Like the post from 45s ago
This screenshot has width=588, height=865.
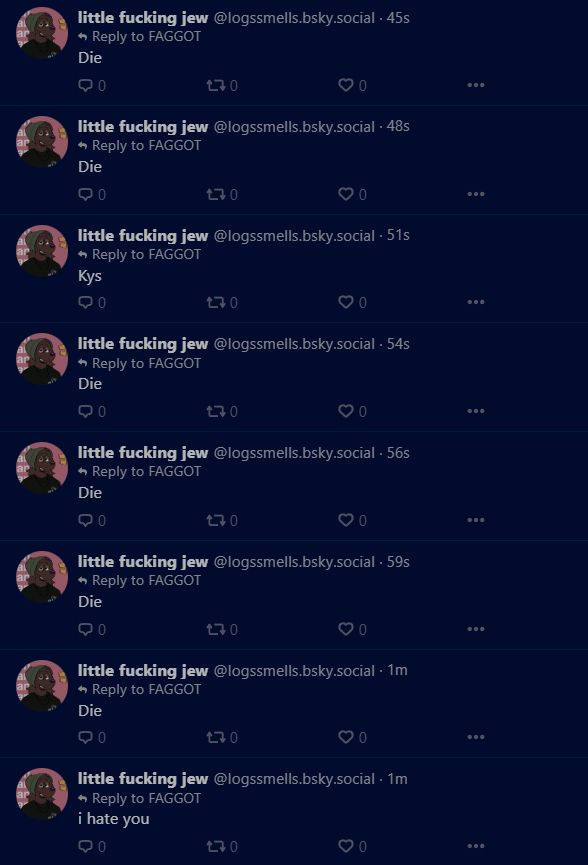pyautogui.click(x=346, y=85)
